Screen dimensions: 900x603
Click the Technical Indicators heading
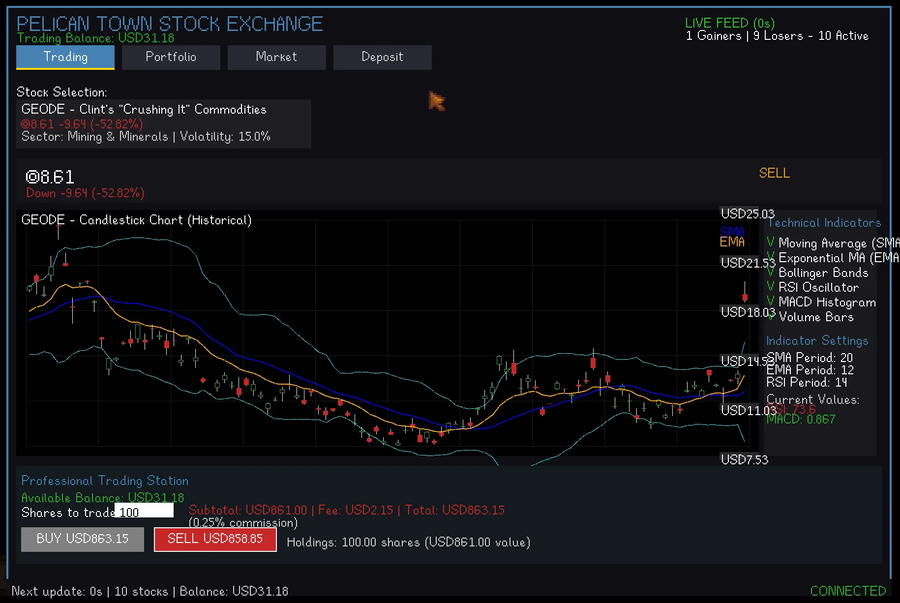tap(824, 223)
